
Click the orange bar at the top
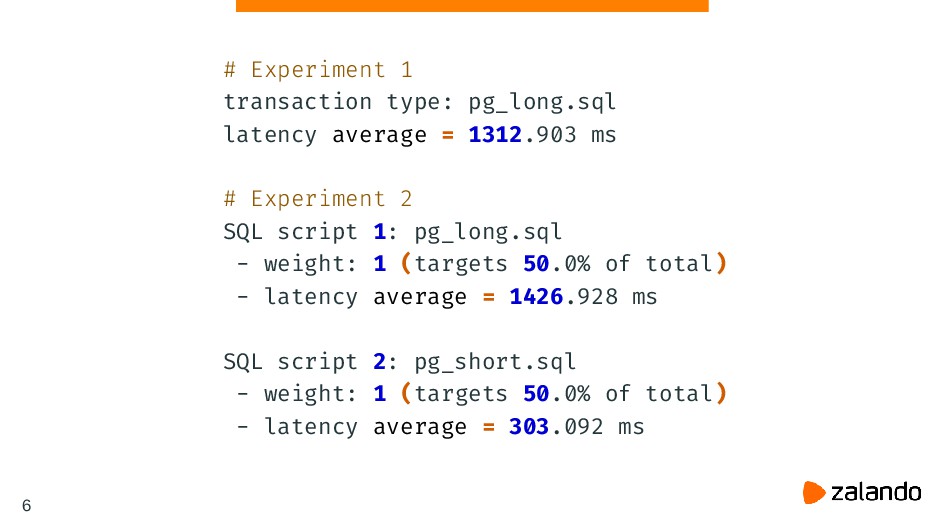click(472, 6)
